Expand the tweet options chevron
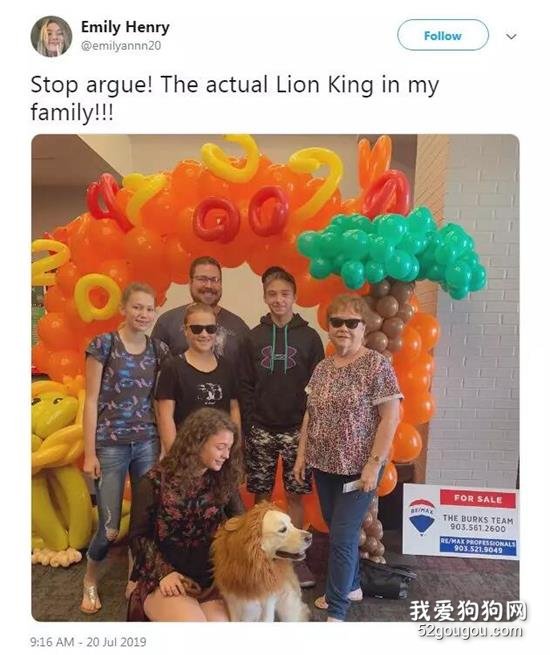550x655 pixels. point(511,36)
